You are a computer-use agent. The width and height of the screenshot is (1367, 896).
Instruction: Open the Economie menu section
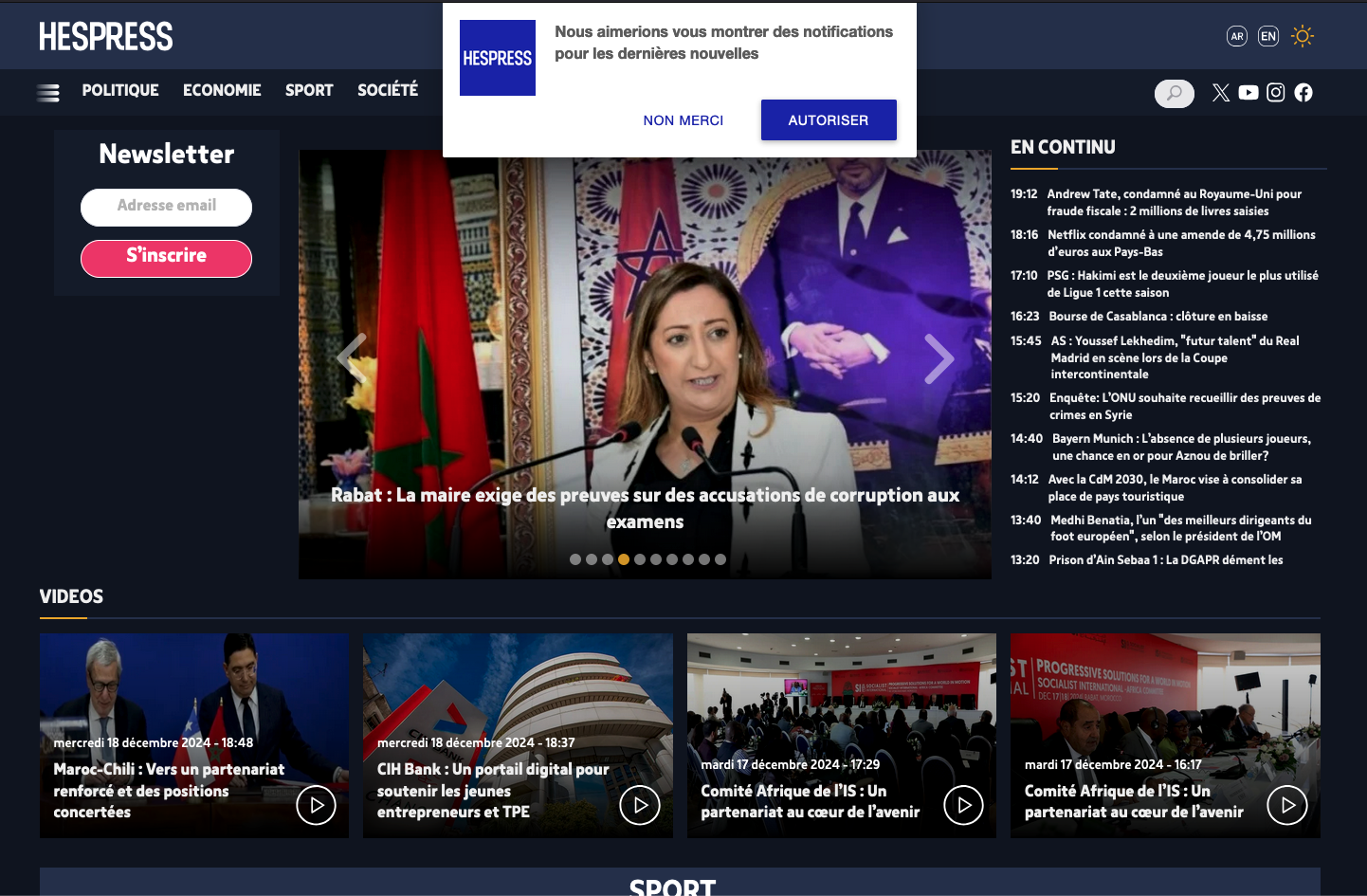coord(222,90)
